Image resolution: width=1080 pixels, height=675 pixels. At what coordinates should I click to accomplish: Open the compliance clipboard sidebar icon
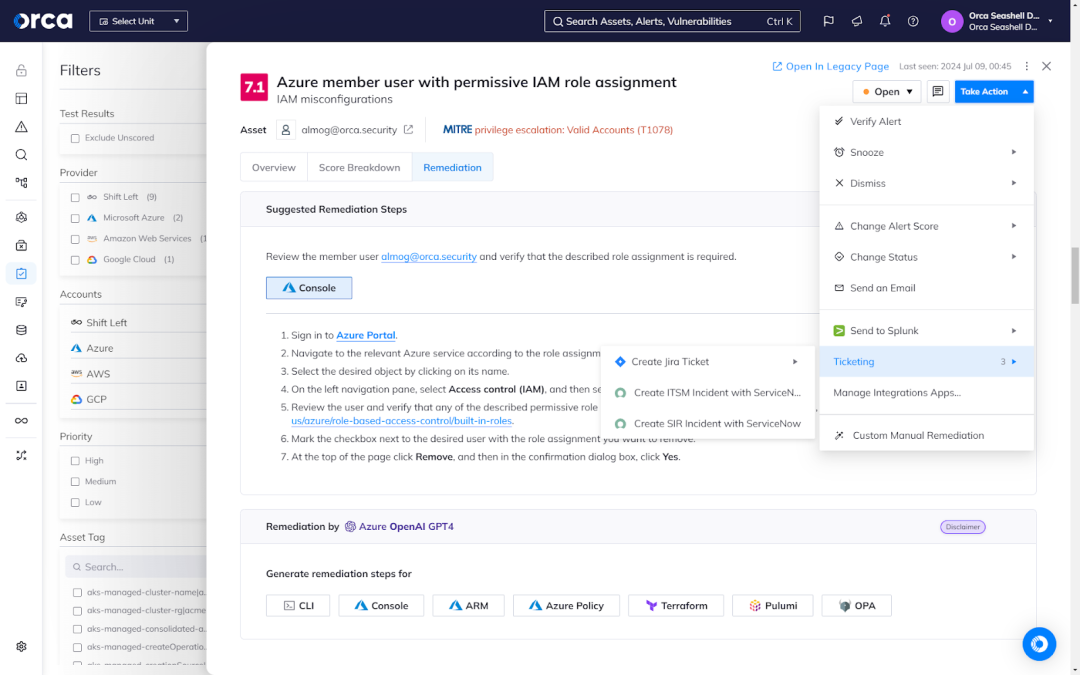pyautogui.click(x=21, y=273)
